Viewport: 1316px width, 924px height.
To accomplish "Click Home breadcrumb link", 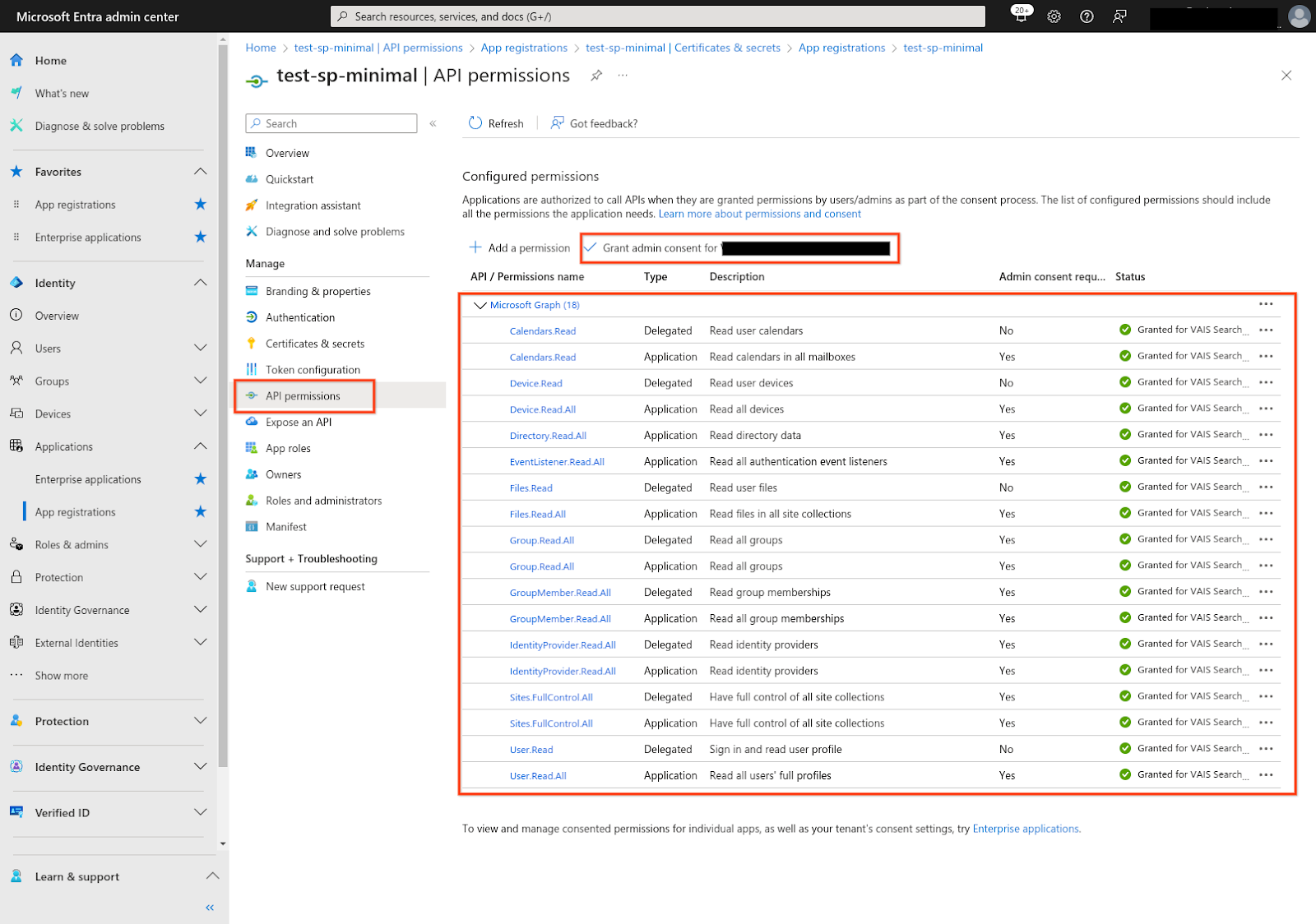I will coord(261,48).
